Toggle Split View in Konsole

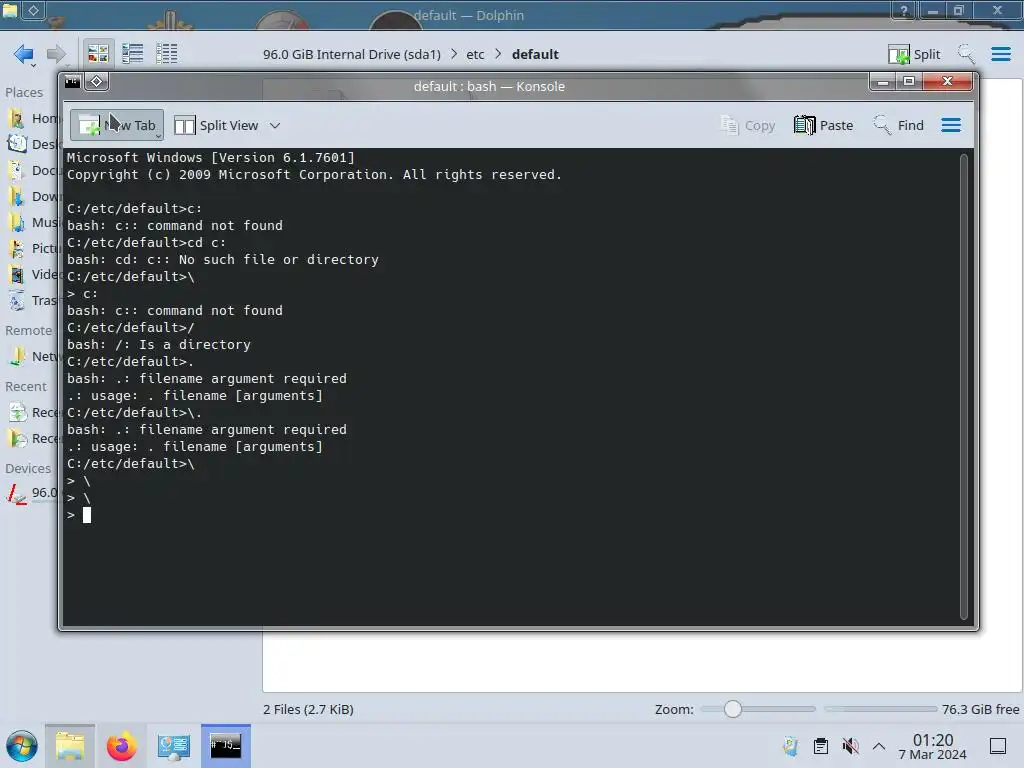pyautogui.click(x=216, y=125)
